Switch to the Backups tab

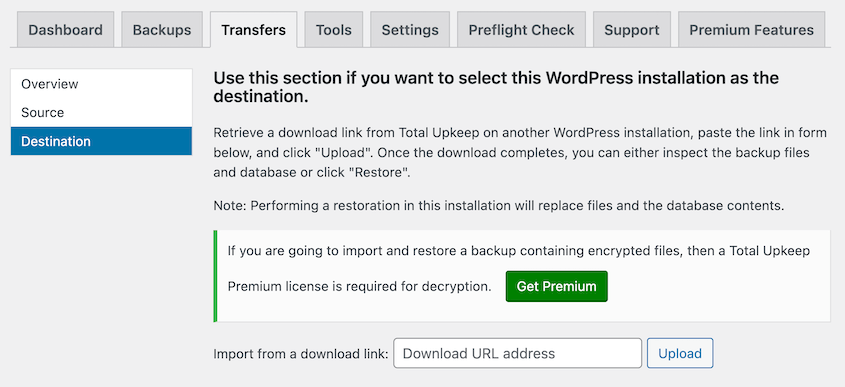(x=162, y=30)
